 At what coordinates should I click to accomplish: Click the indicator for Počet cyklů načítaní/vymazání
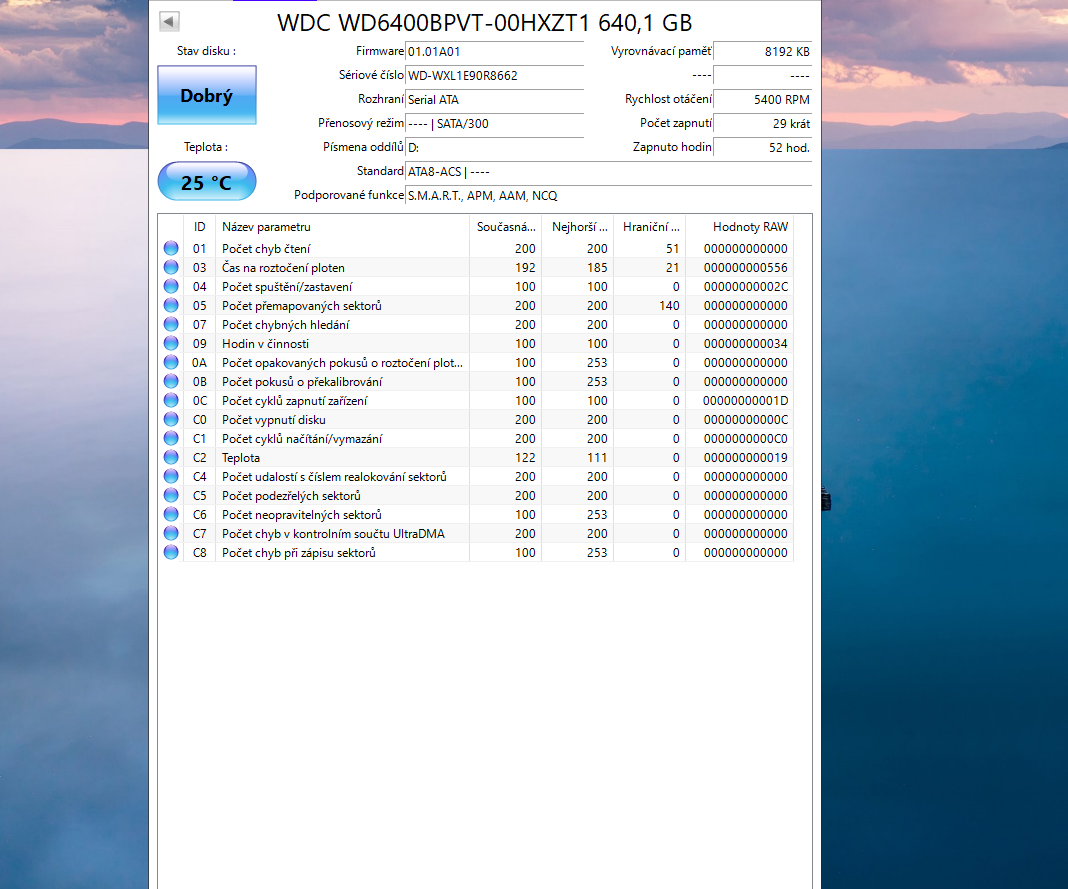click(x=170, y=438)
